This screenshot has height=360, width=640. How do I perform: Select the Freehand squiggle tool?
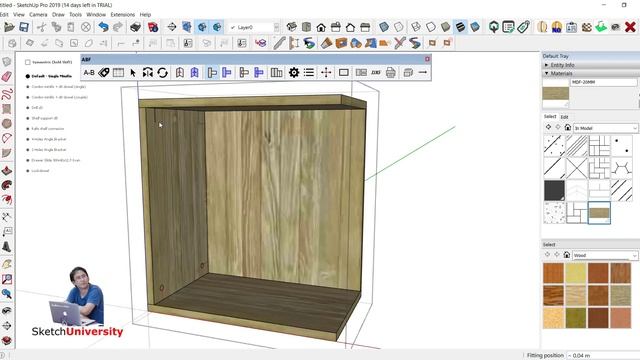(x=7, y=94)
